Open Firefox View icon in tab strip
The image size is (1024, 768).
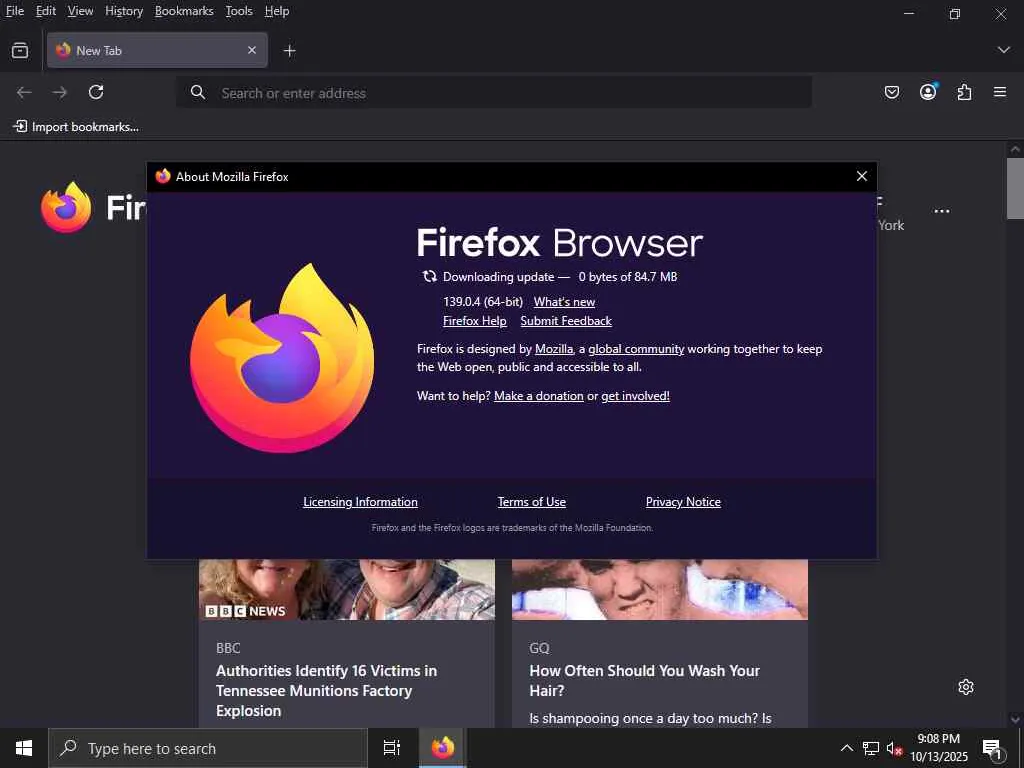tap(20, 50)
